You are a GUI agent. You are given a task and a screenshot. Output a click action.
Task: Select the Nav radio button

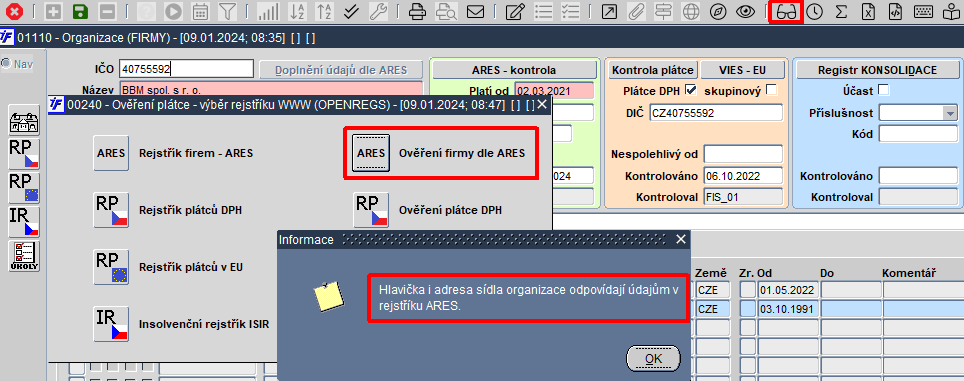(x=6, y=63)
